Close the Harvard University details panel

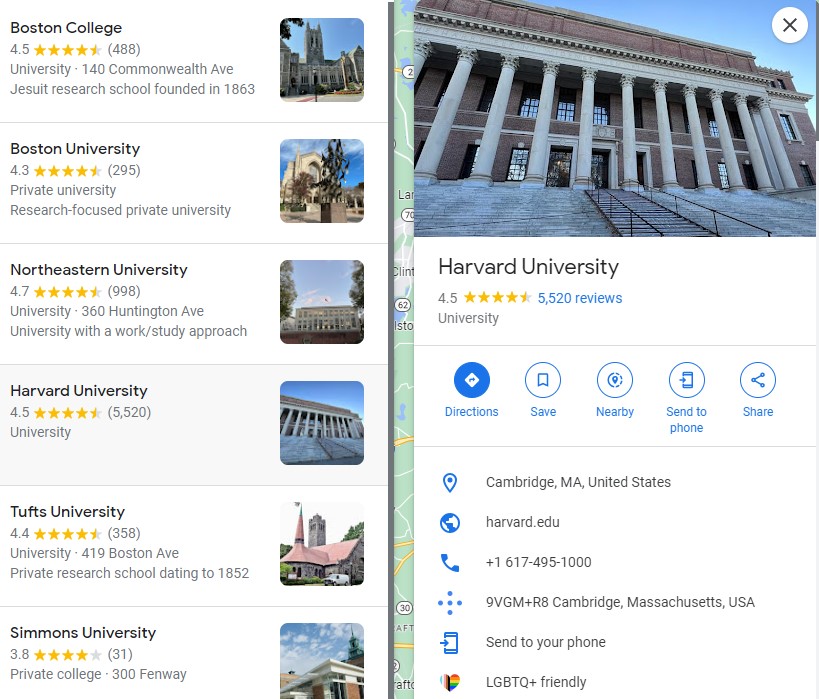(789, 25)
